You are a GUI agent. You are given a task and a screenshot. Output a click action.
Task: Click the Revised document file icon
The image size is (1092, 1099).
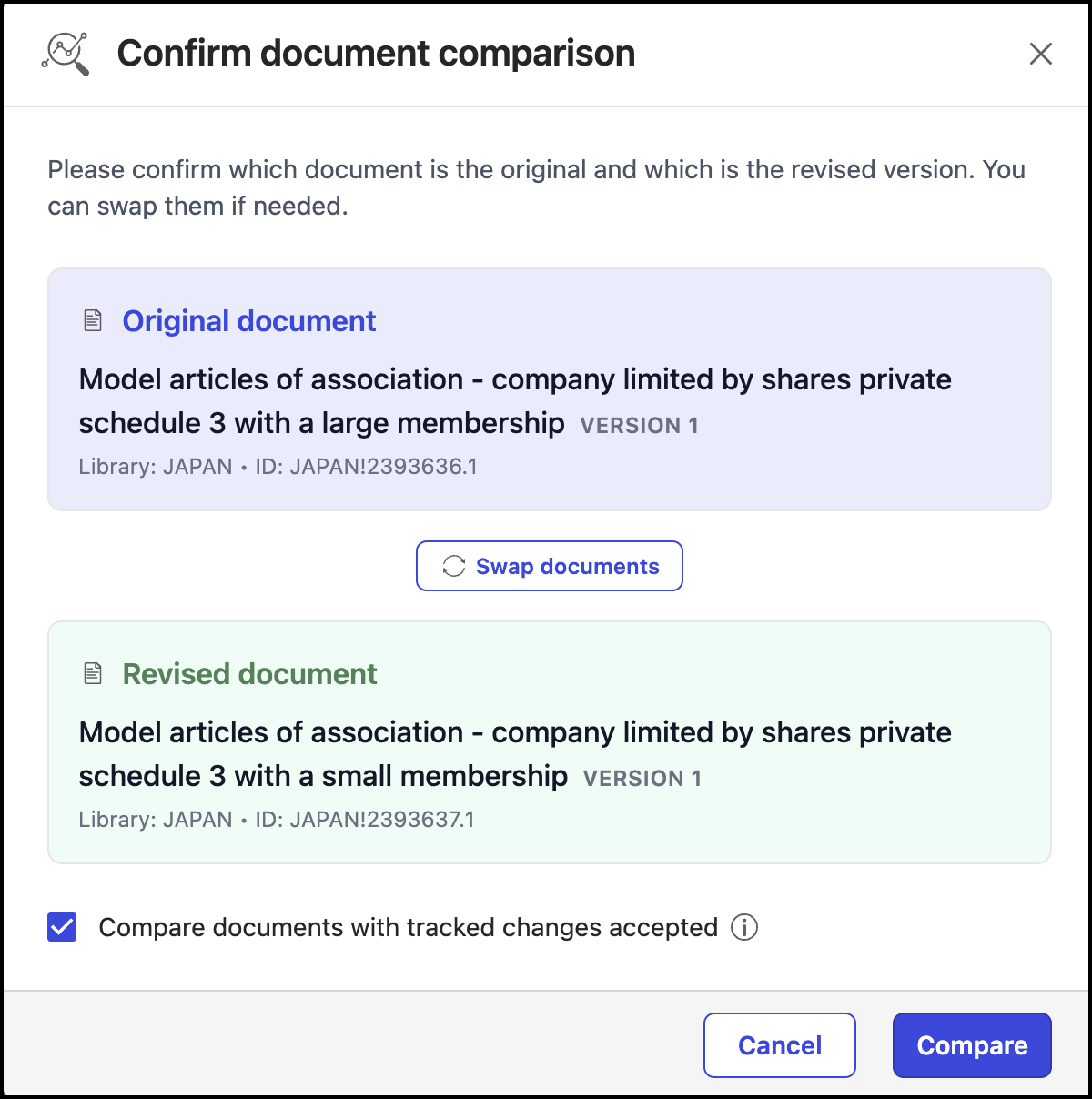(93, 674)
